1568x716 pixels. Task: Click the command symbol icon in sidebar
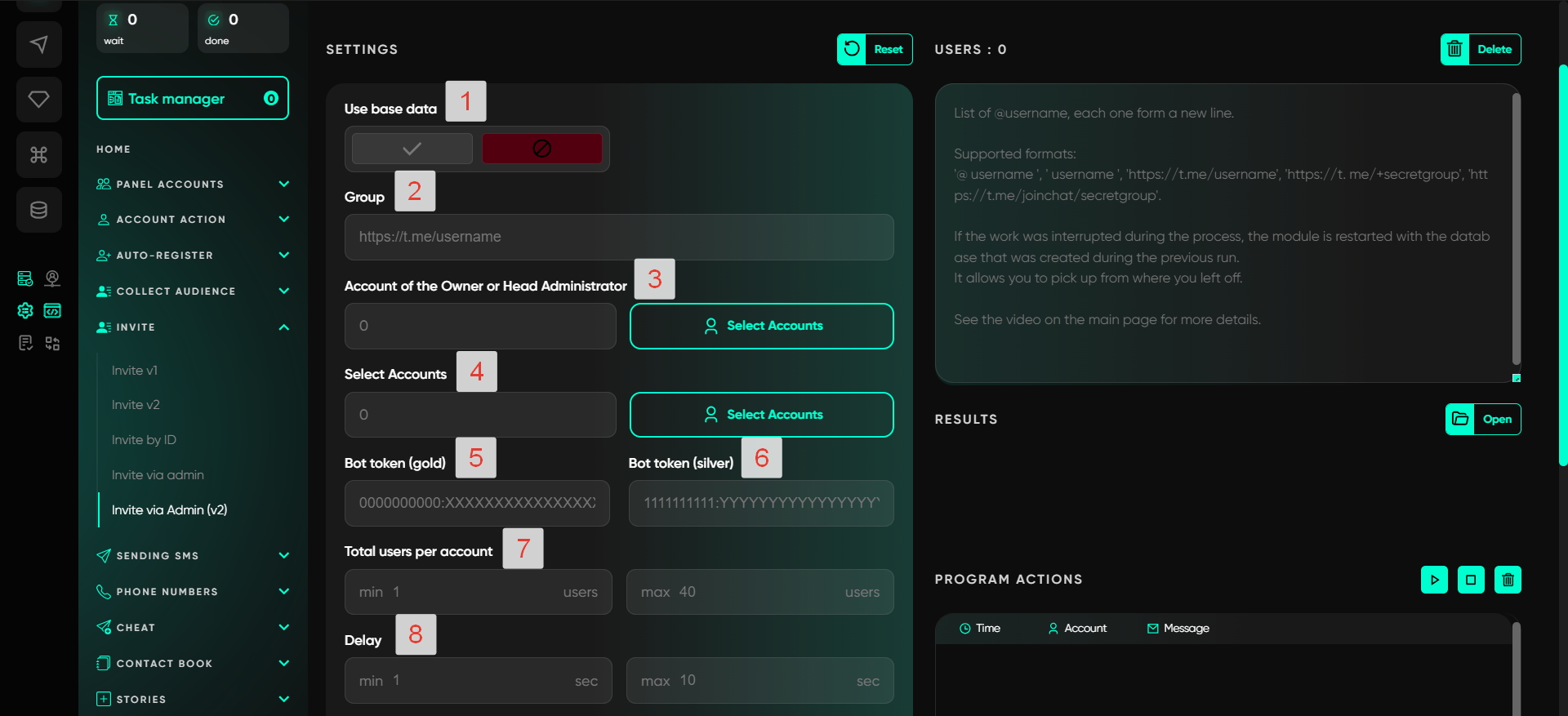click(38, 155)
